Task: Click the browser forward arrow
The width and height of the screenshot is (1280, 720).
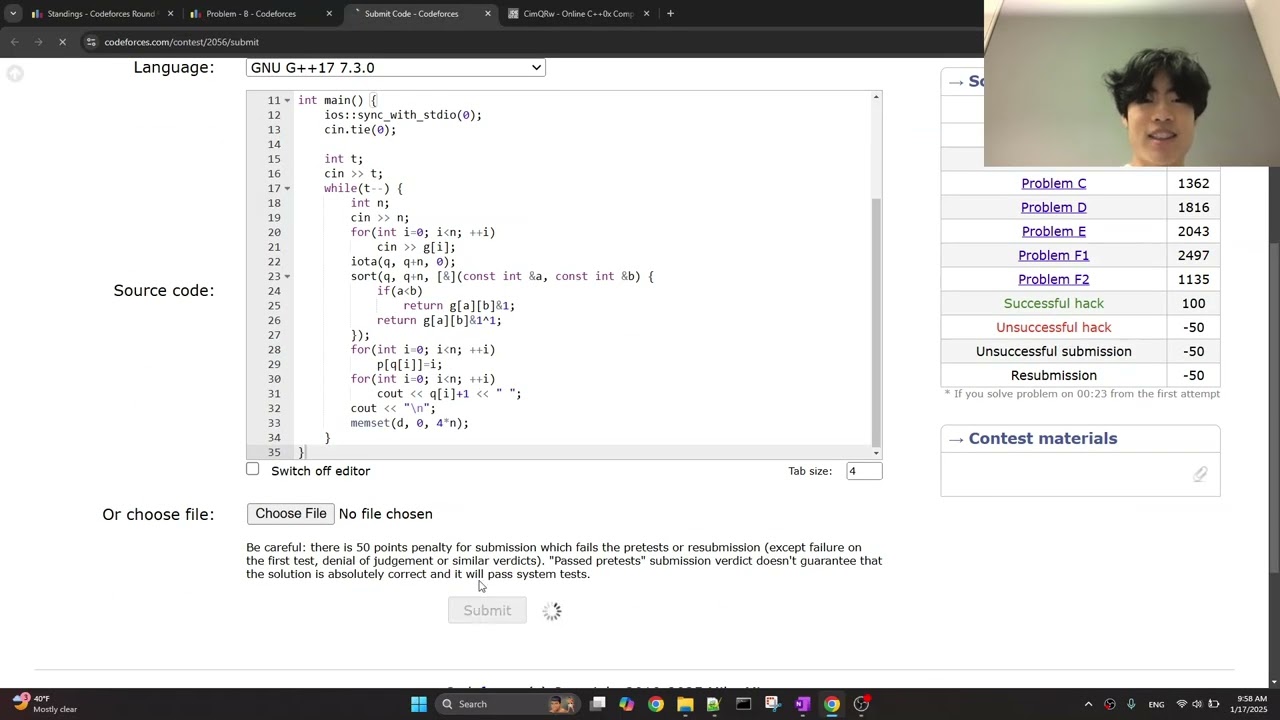Action: (38, 42)
